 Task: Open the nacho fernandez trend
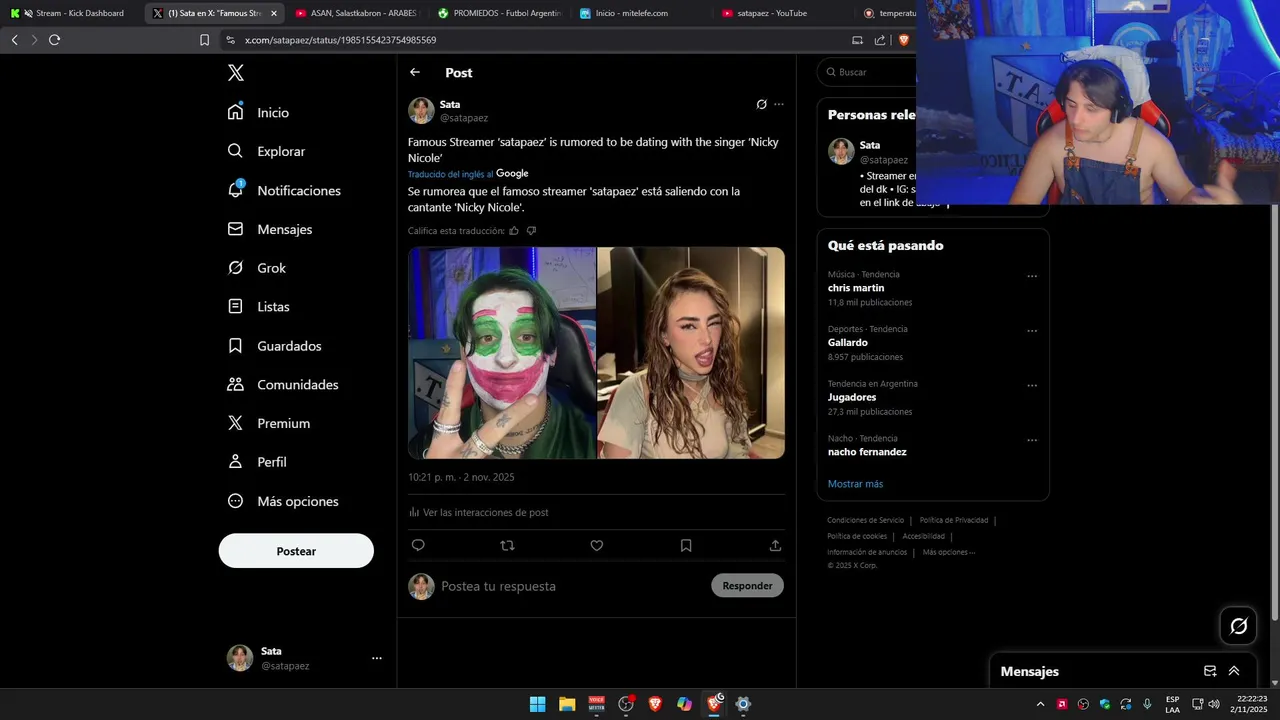tap(867, 452)
